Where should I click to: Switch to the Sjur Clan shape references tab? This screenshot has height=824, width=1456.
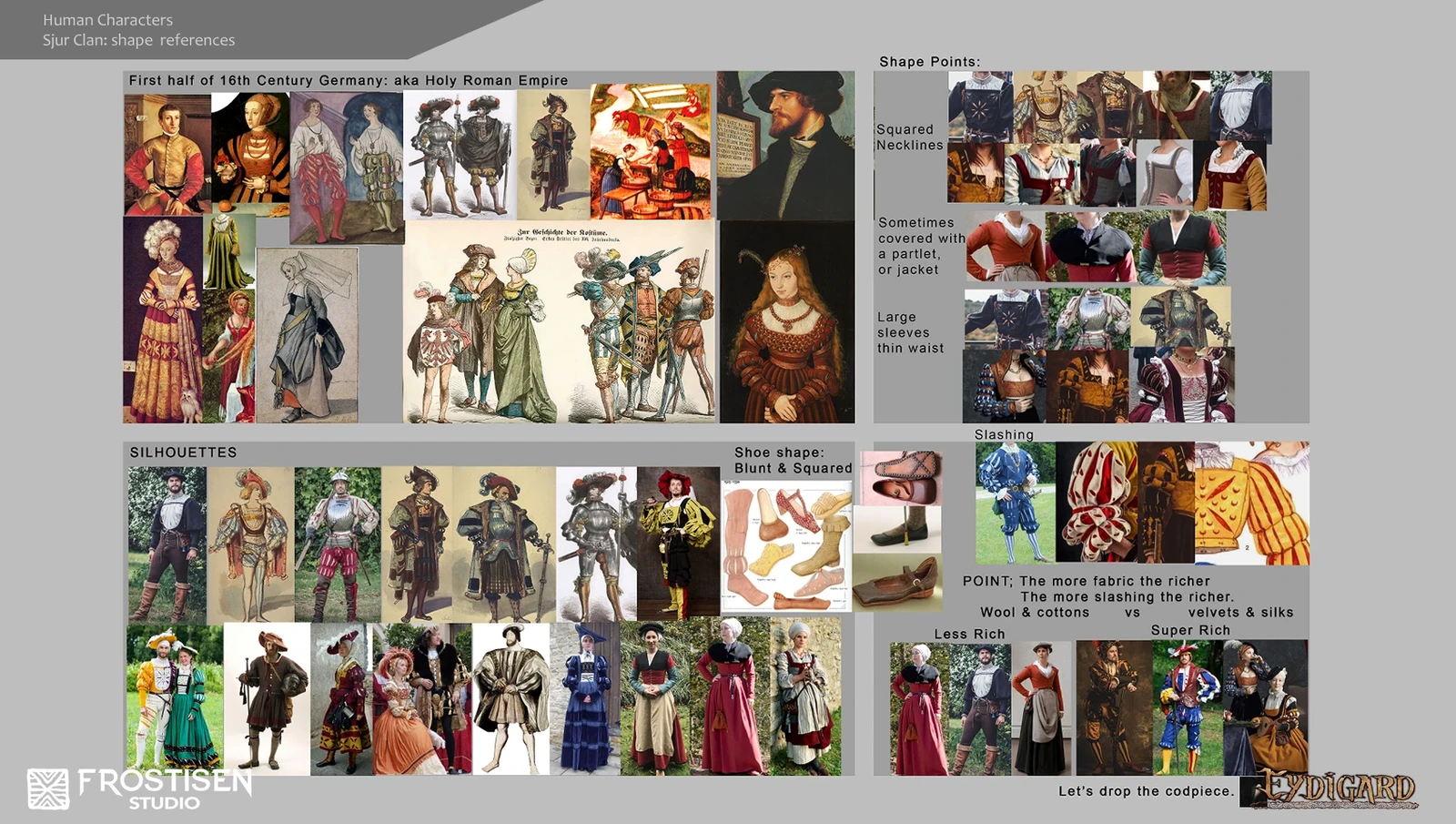(139, 40)
